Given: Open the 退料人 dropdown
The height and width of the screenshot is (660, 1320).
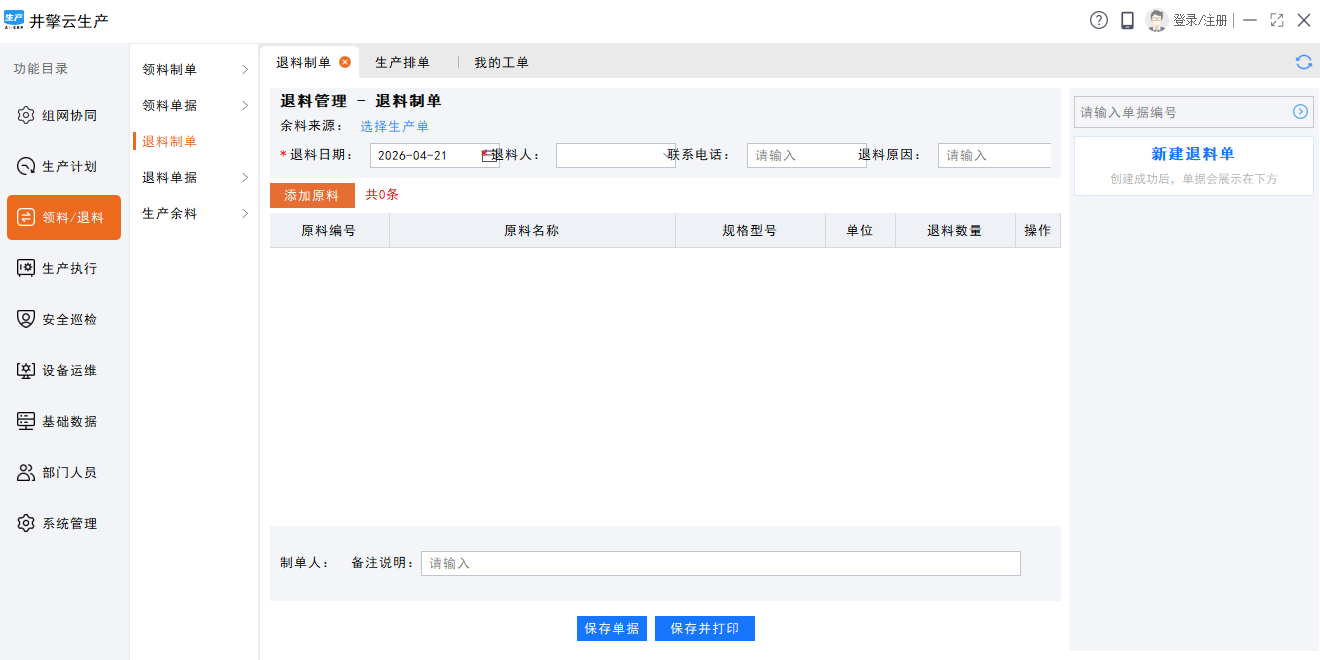Looking at the screenshot, I should point(615,155).
